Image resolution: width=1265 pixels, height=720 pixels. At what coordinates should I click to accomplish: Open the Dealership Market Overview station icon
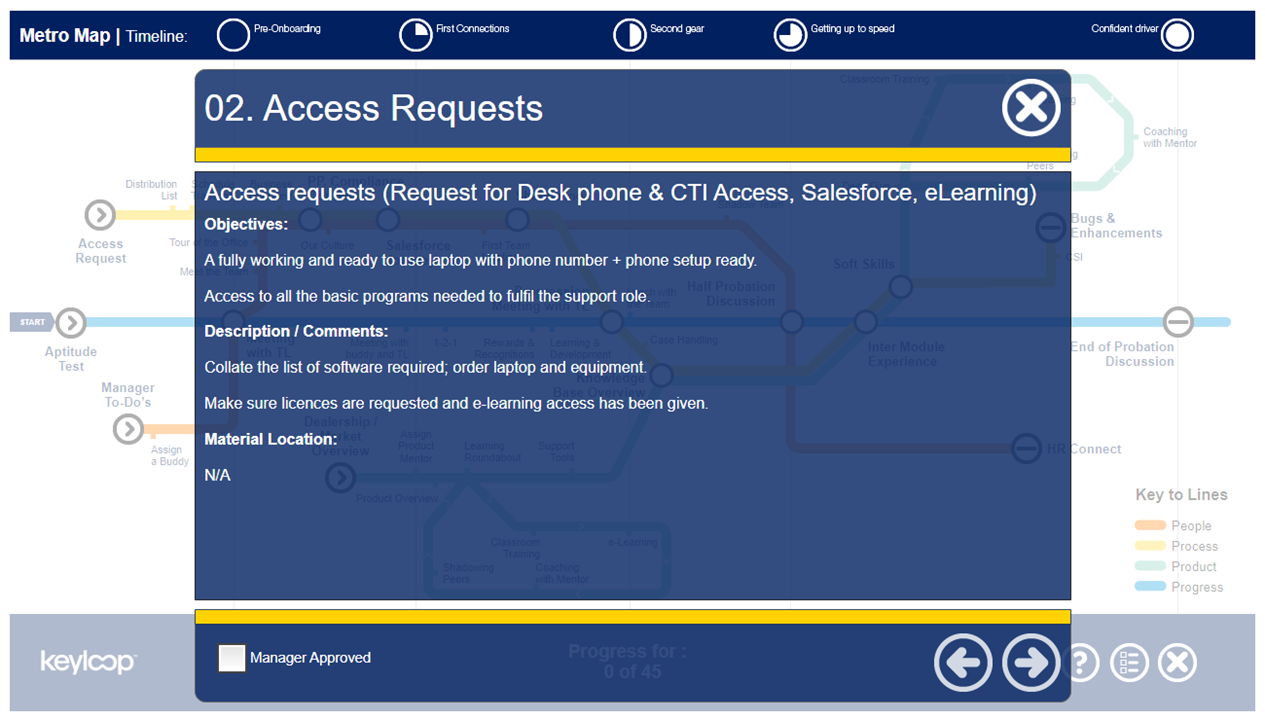[x=341, y=478]
